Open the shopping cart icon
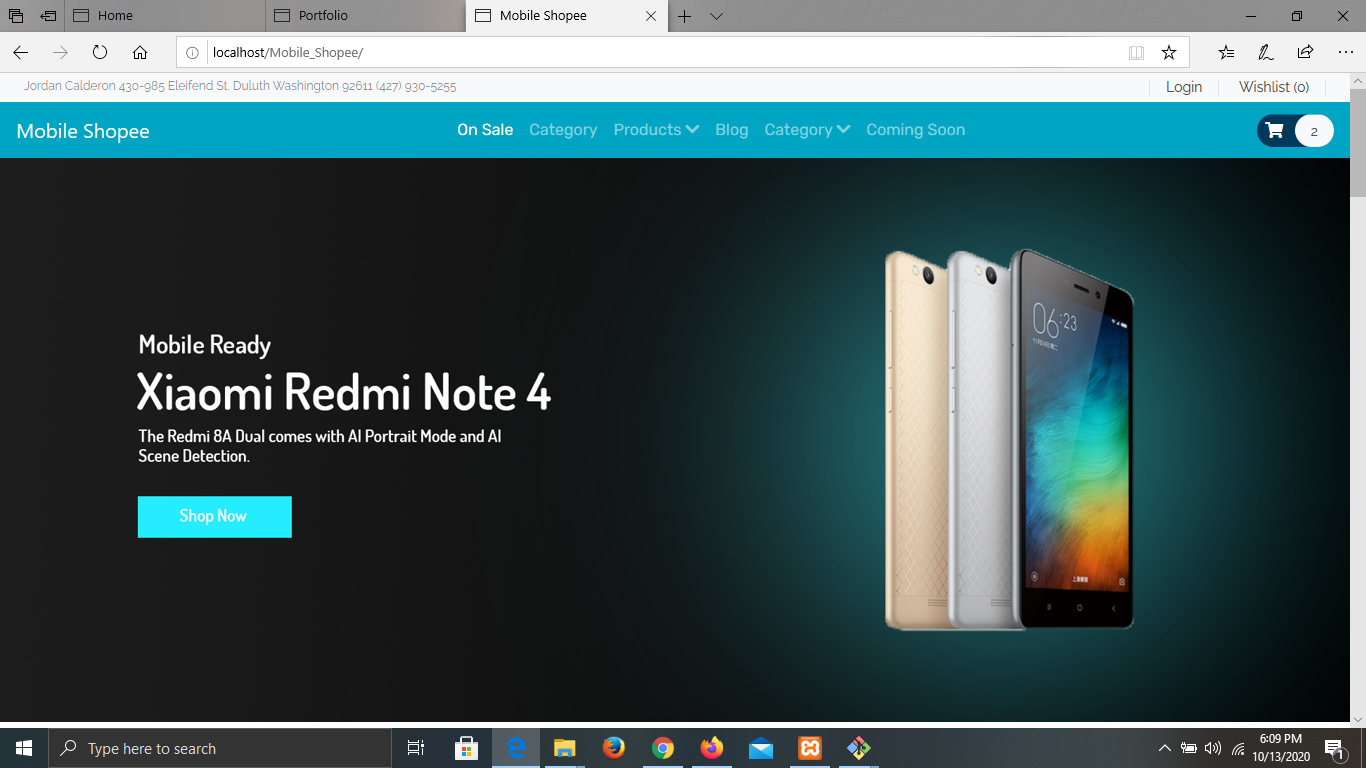The height and width of the screenshot is (768, 1366). [x=1274, y=131]
